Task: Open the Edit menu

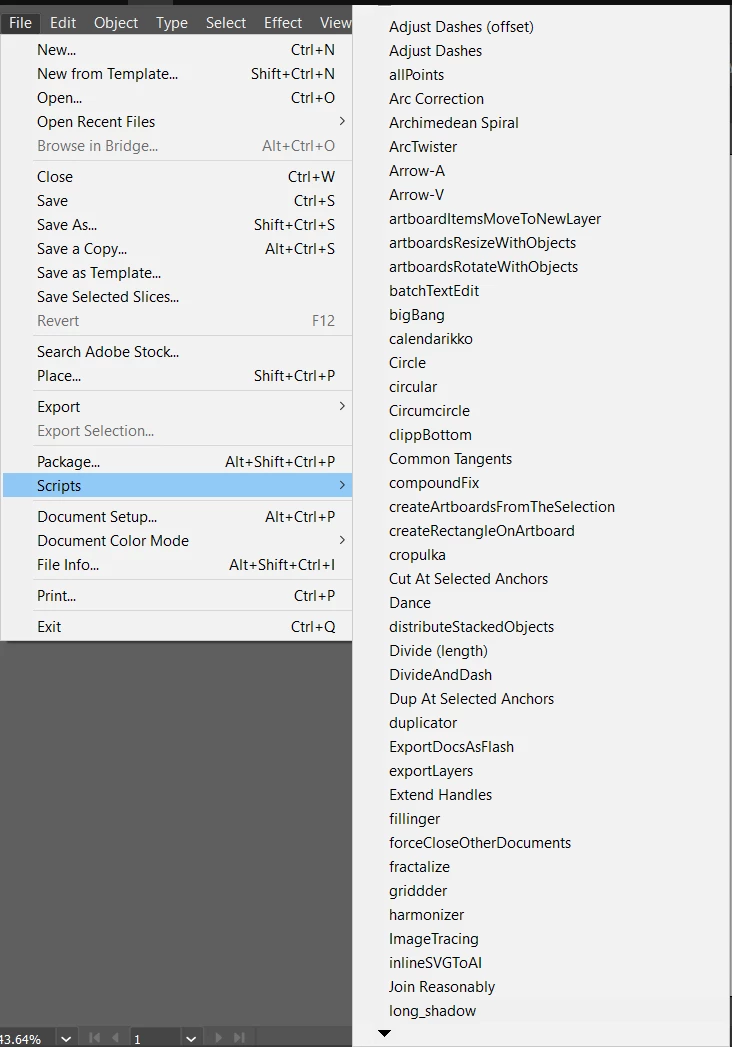Action: point(63,23)
